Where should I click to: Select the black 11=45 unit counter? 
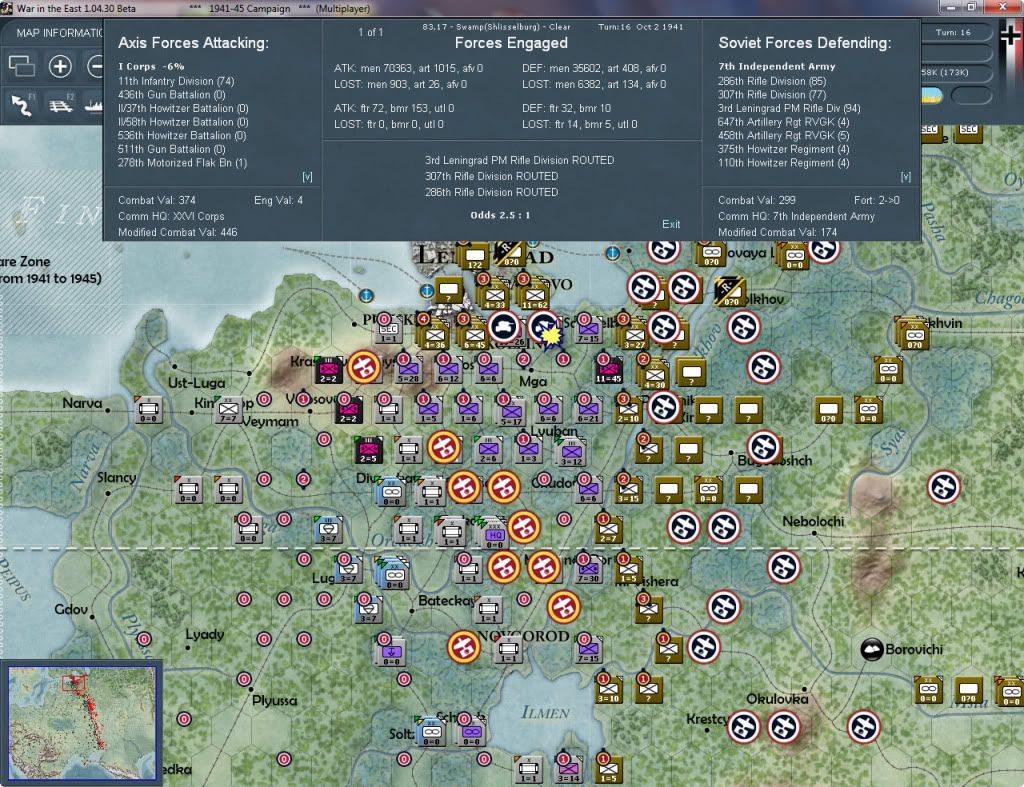[x=609, y=371]
